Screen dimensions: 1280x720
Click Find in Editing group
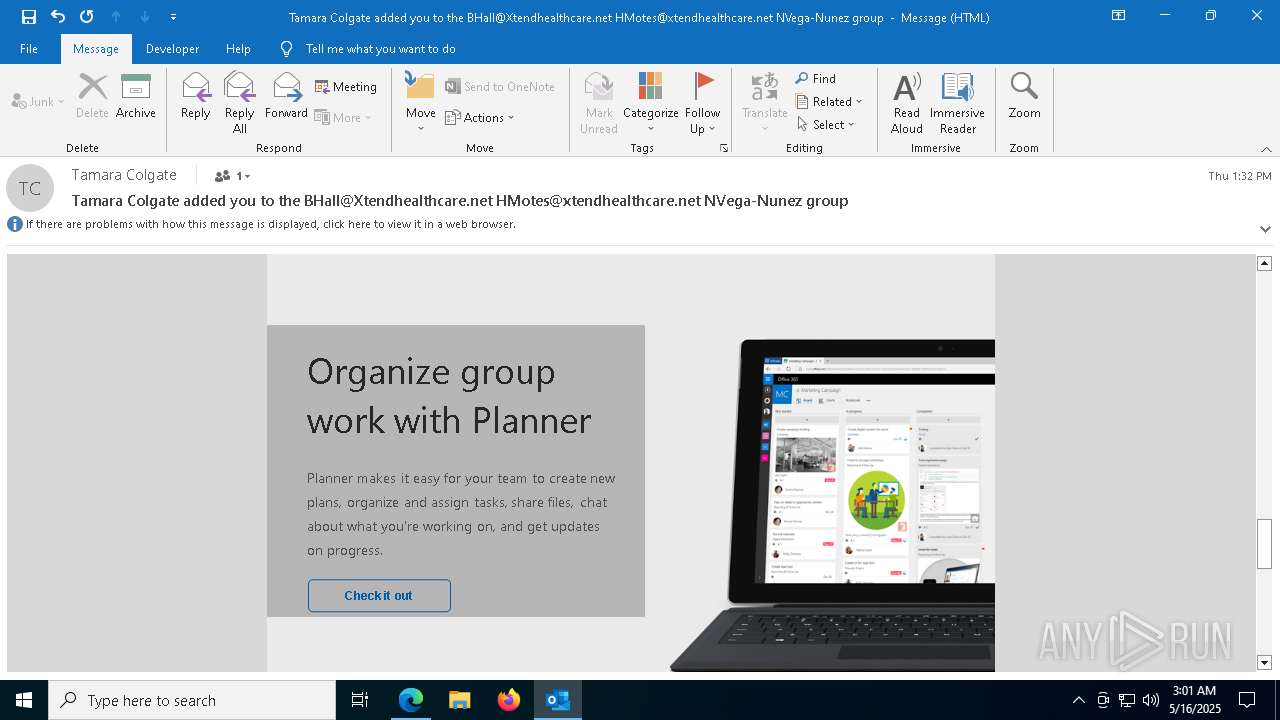[816, 78]
